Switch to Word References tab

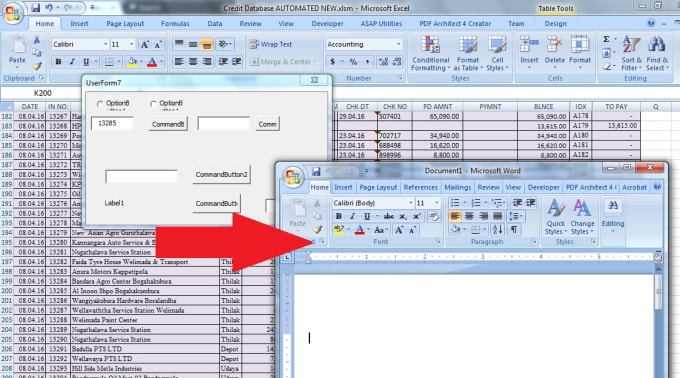tap(420, 187)
